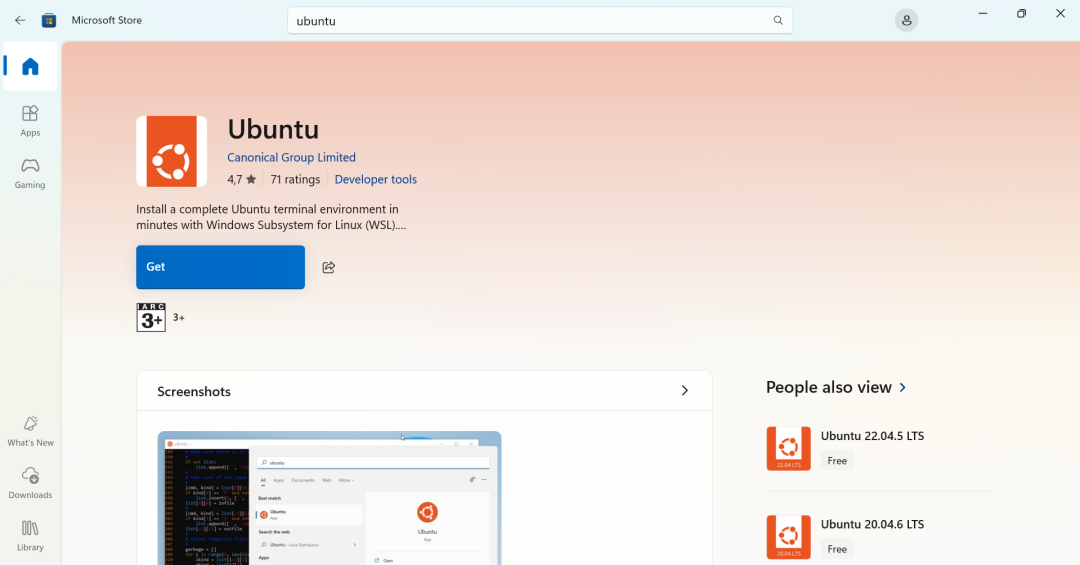Open Library in sidebar

coord(30,536)
